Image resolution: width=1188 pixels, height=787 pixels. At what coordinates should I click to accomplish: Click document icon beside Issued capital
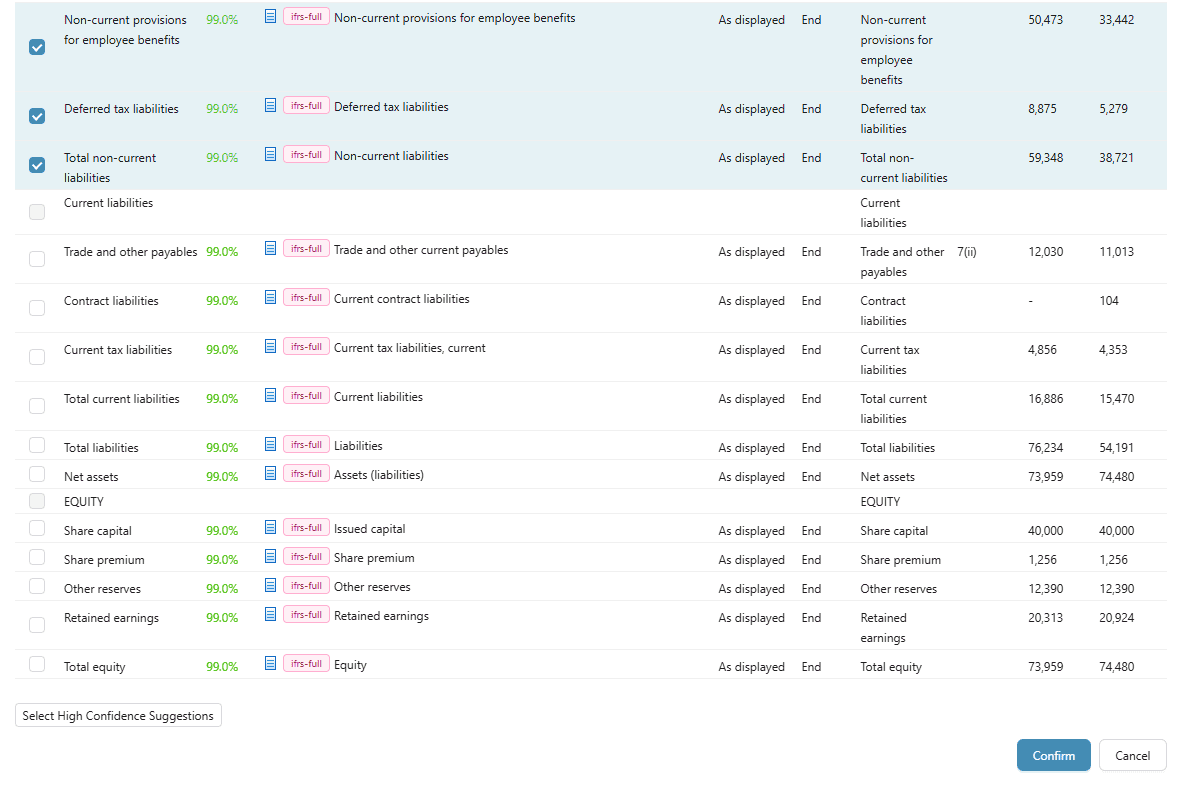[x=270, y=527]
